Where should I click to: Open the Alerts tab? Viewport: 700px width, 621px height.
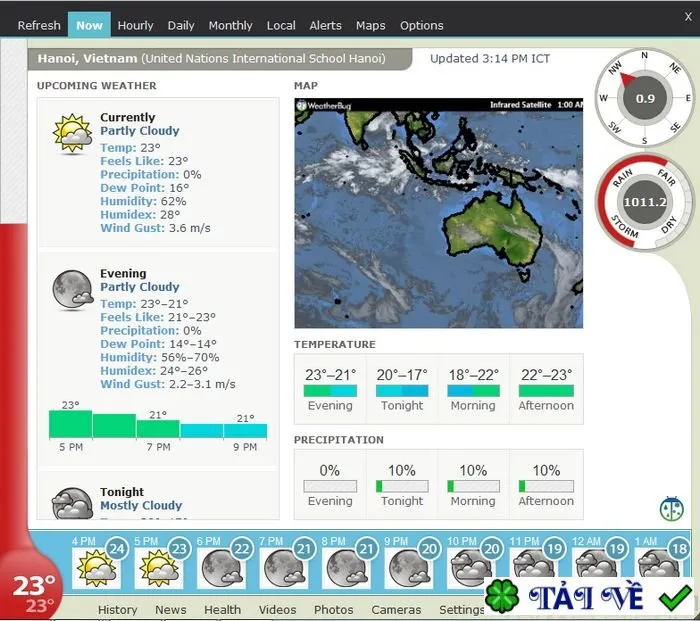(x=325, y=25)
